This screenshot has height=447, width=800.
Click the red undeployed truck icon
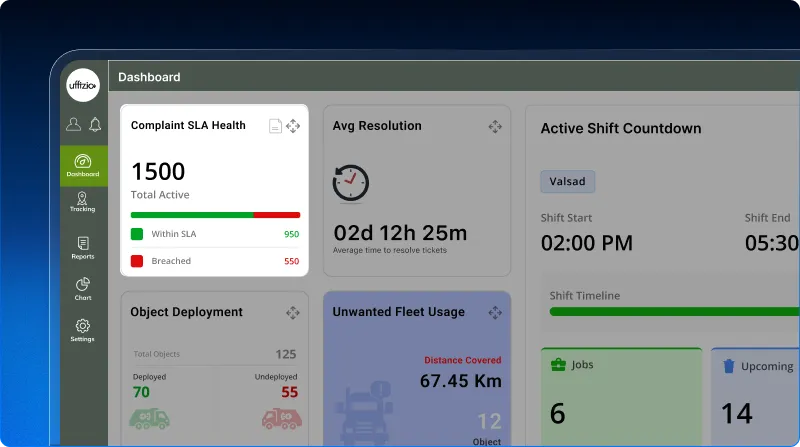(x=282, y=418)
